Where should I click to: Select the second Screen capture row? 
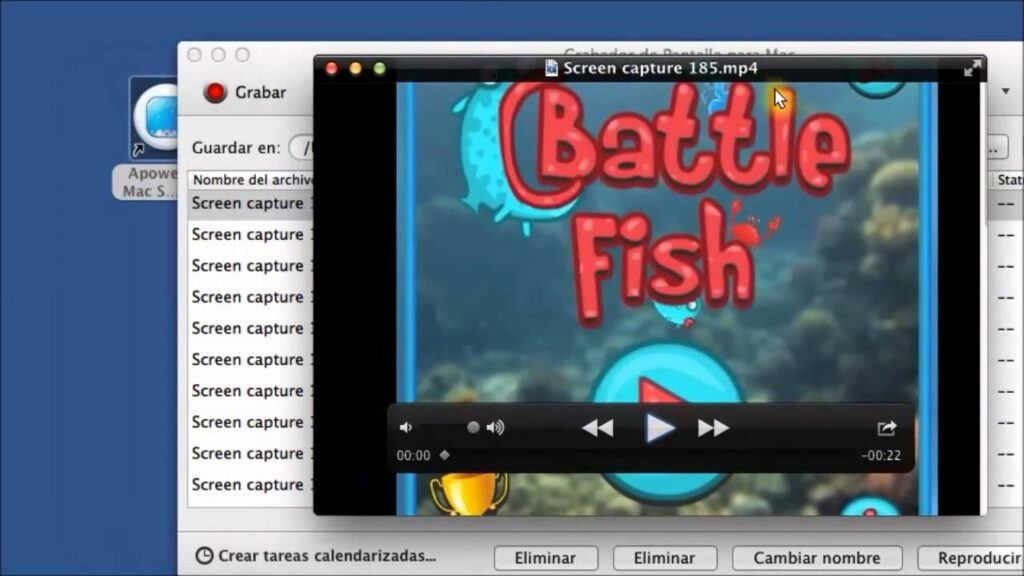coord(251,235)
